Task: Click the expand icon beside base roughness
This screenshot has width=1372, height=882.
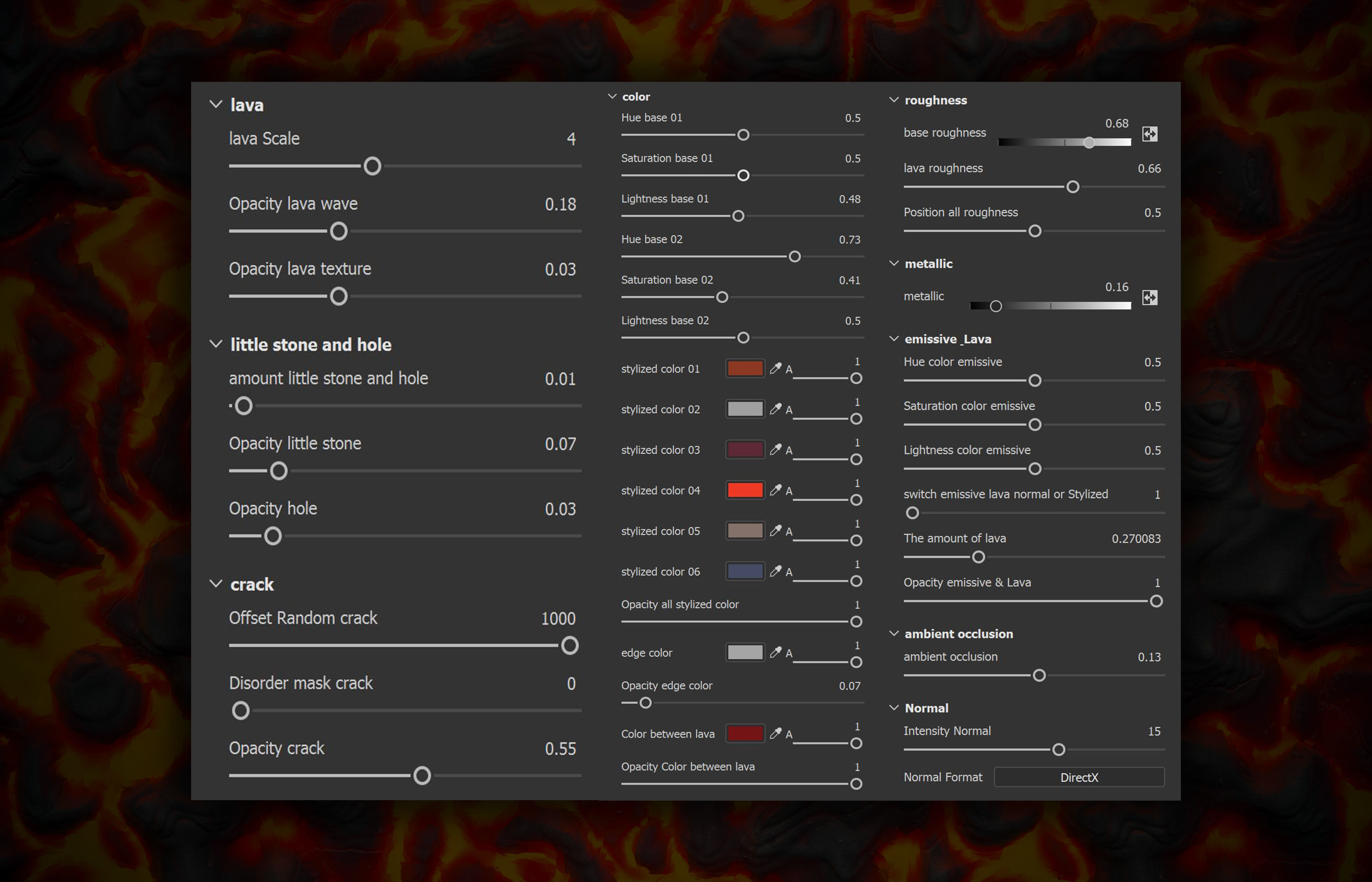Action: click(x=1149, y=134)
